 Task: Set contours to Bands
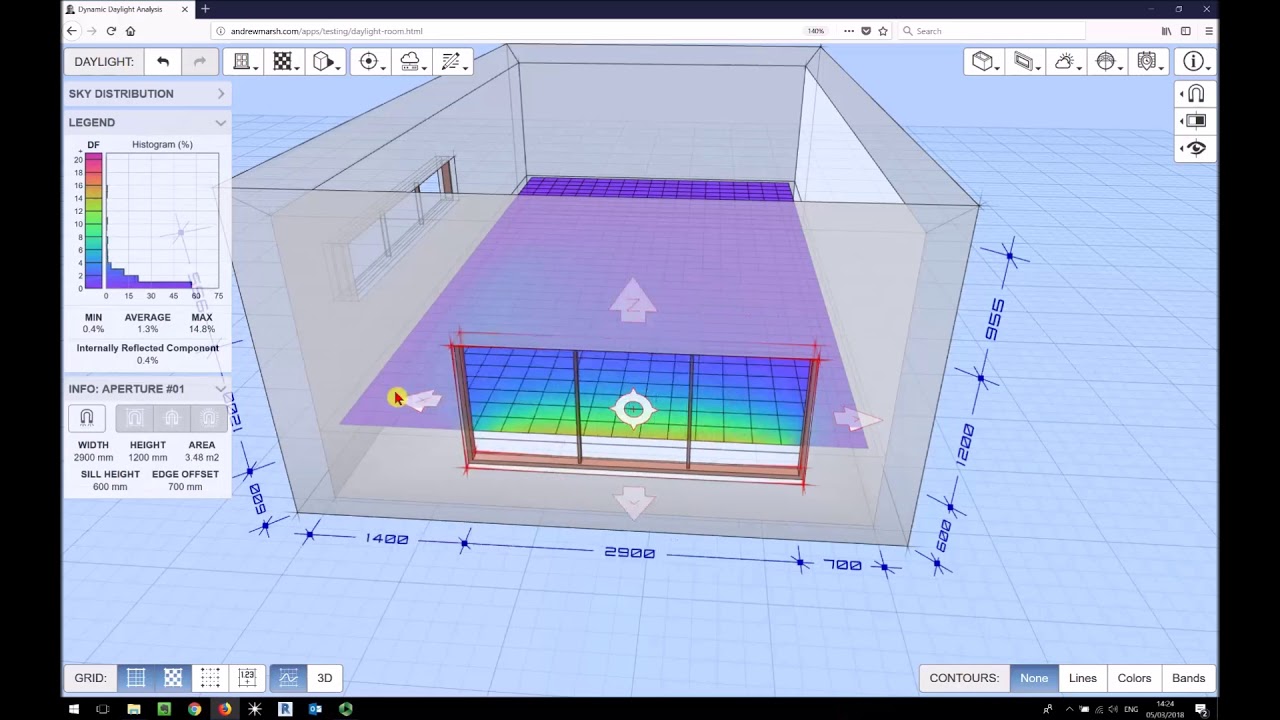[1189, 678]
